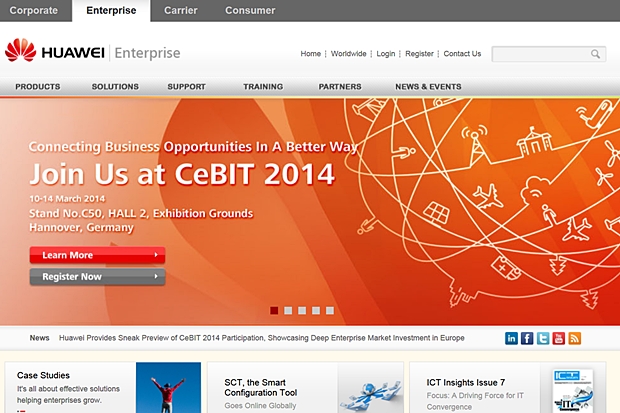Screen dimensions: 620x413
Task: Click the News label in ticker
Action: (x=40, y=338)
